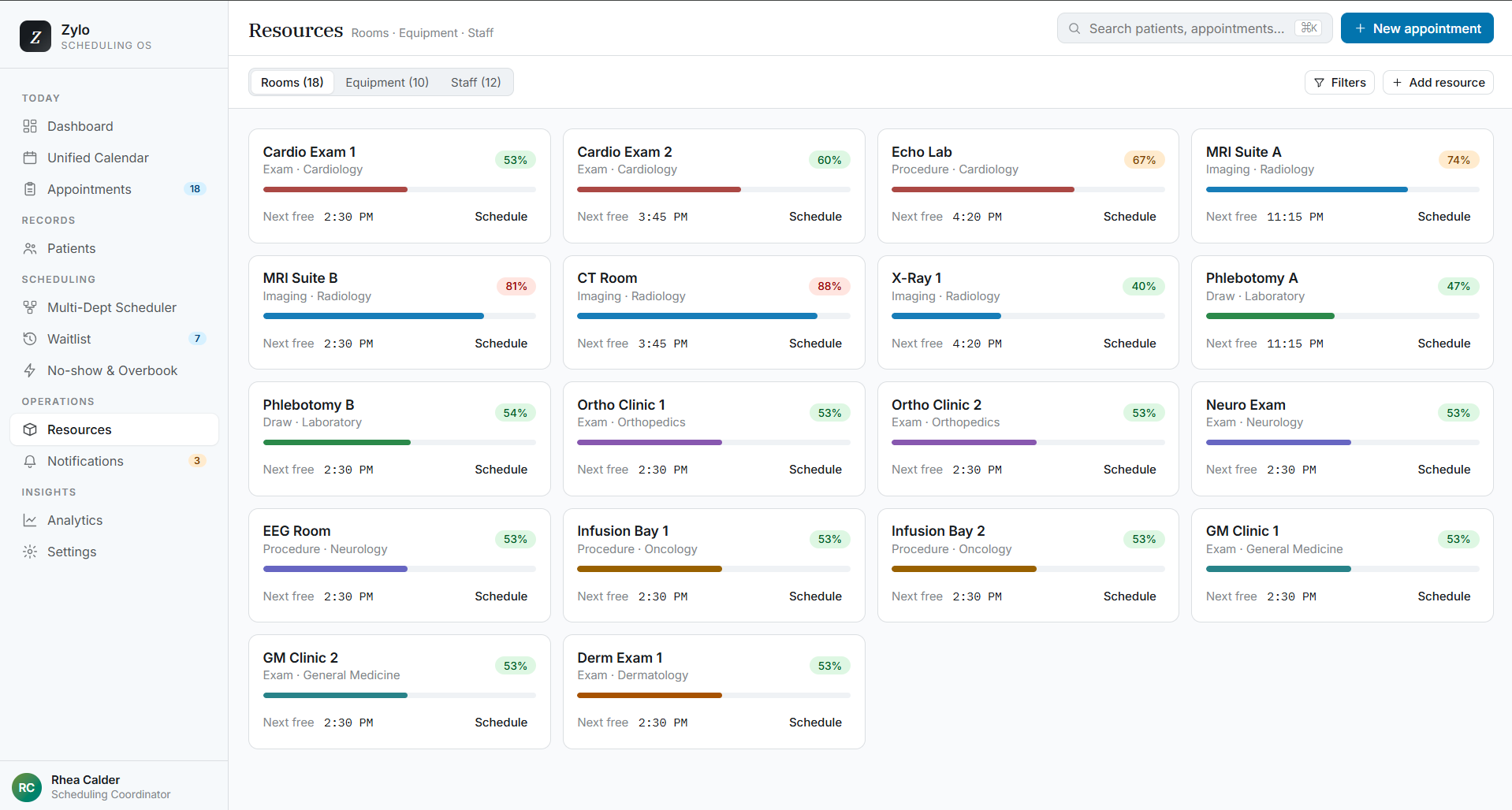Open the Analytics page
This screenshot has width=1512, height=810.
(x=114, y=520)
